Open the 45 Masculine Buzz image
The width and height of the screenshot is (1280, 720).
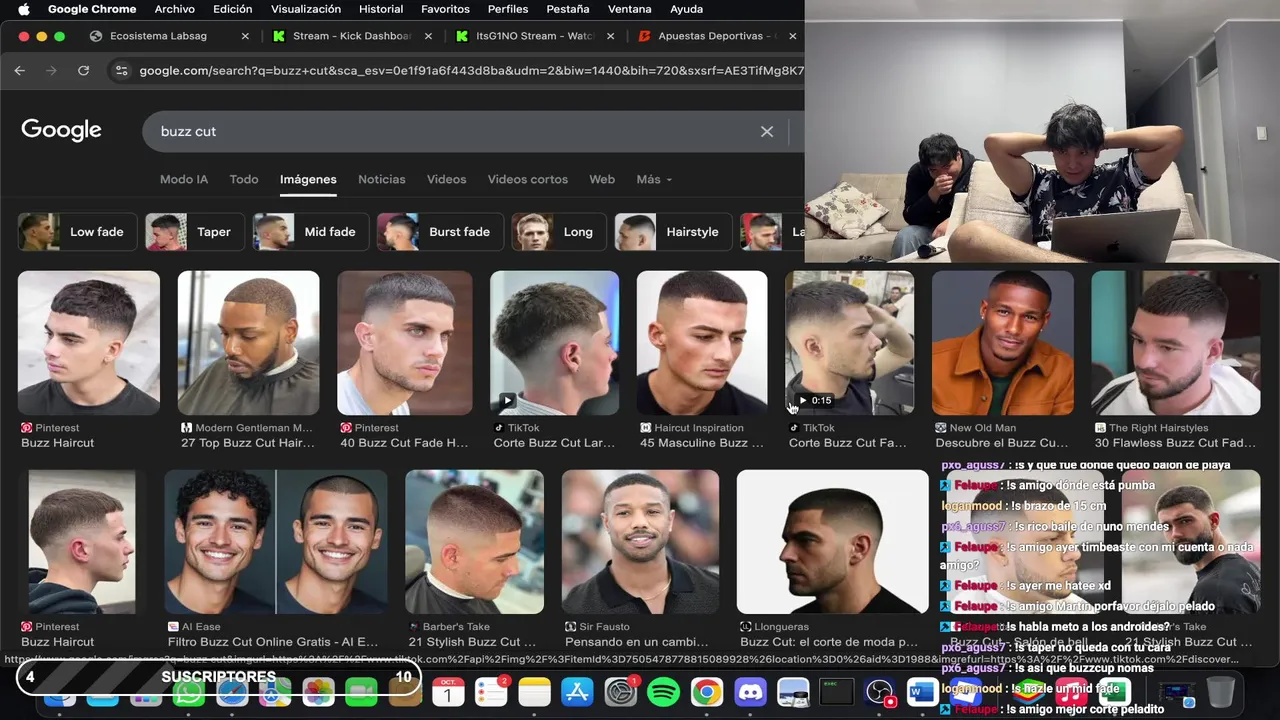pyautogui.click(x=702, y=343)
